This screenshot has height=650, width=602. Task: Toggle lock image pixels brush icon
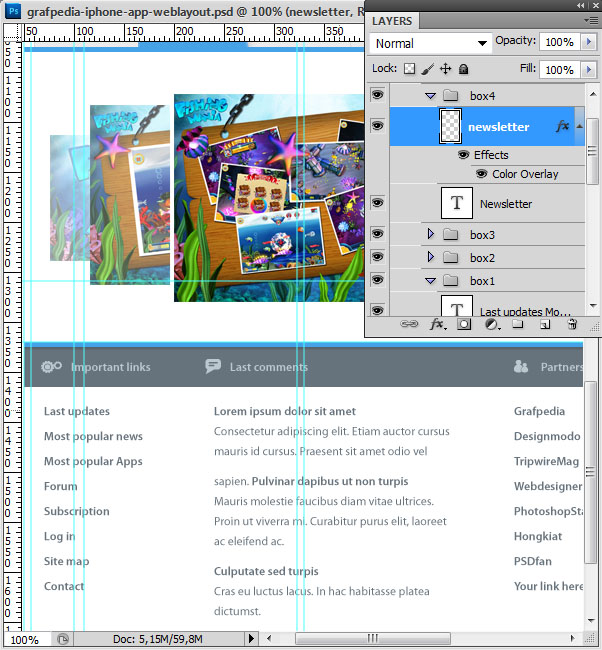[427, 69]
